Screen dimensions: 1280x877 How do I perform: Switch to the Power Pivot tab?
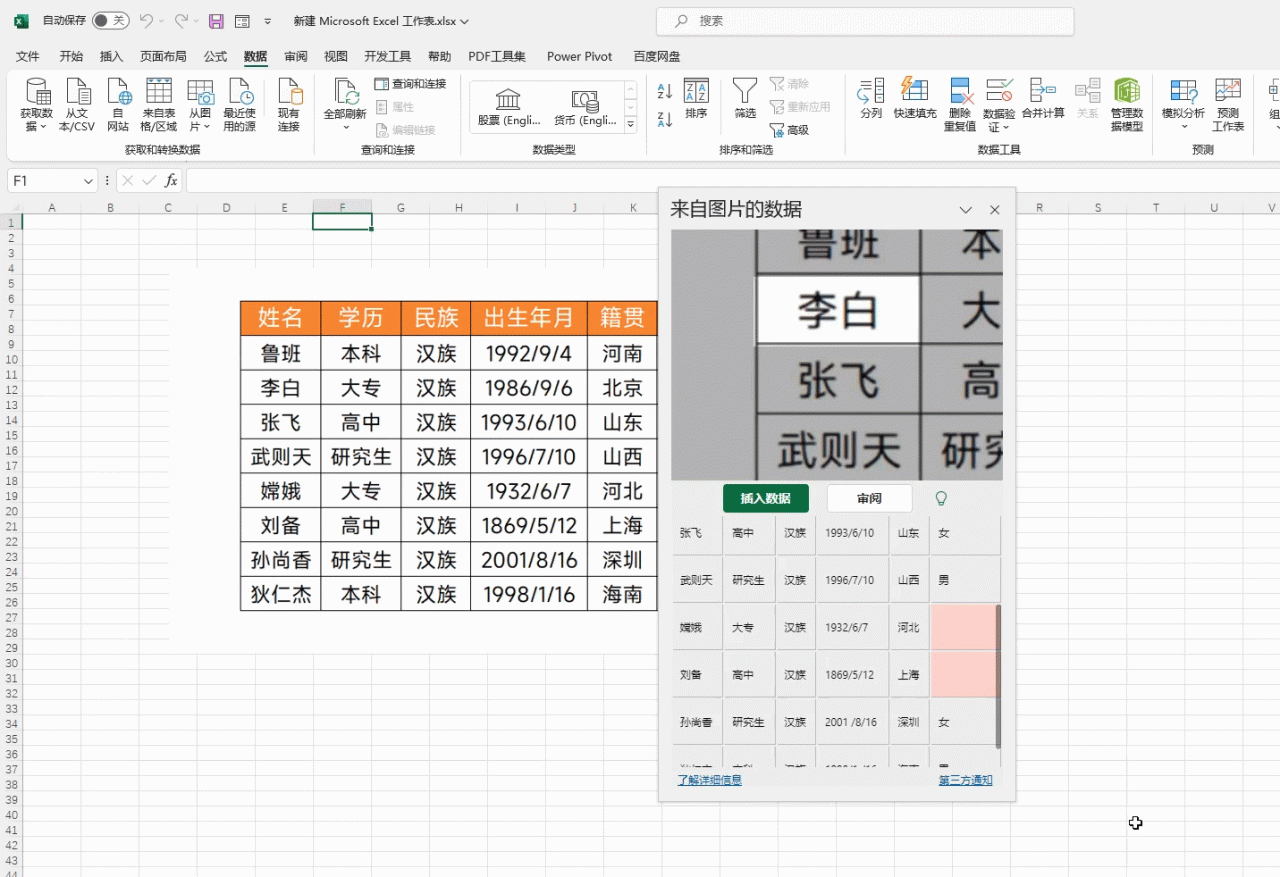click(580, 57)
